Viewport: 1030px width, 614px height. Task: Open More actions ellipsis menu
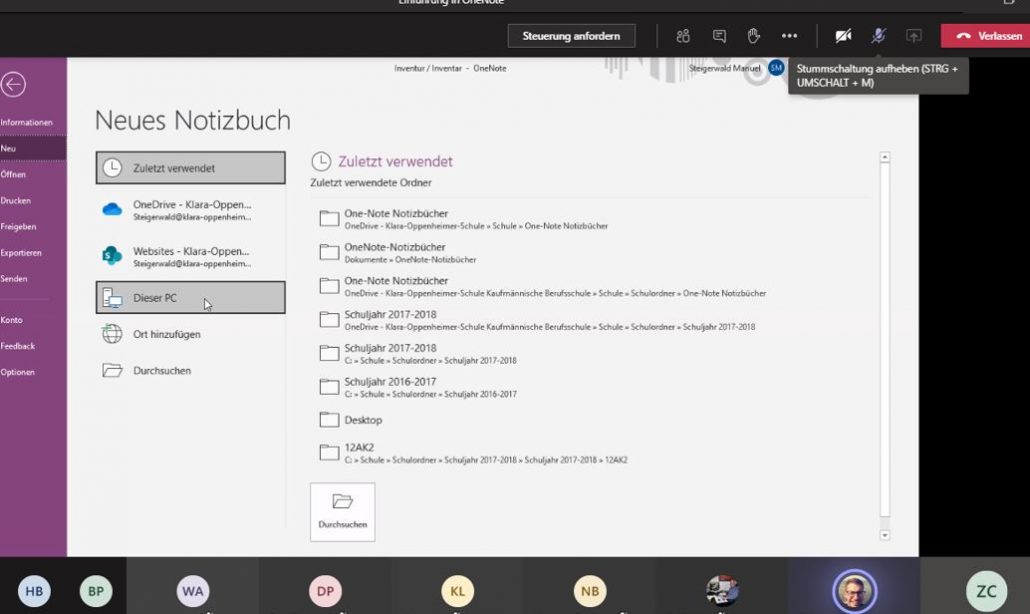point(790,36)
